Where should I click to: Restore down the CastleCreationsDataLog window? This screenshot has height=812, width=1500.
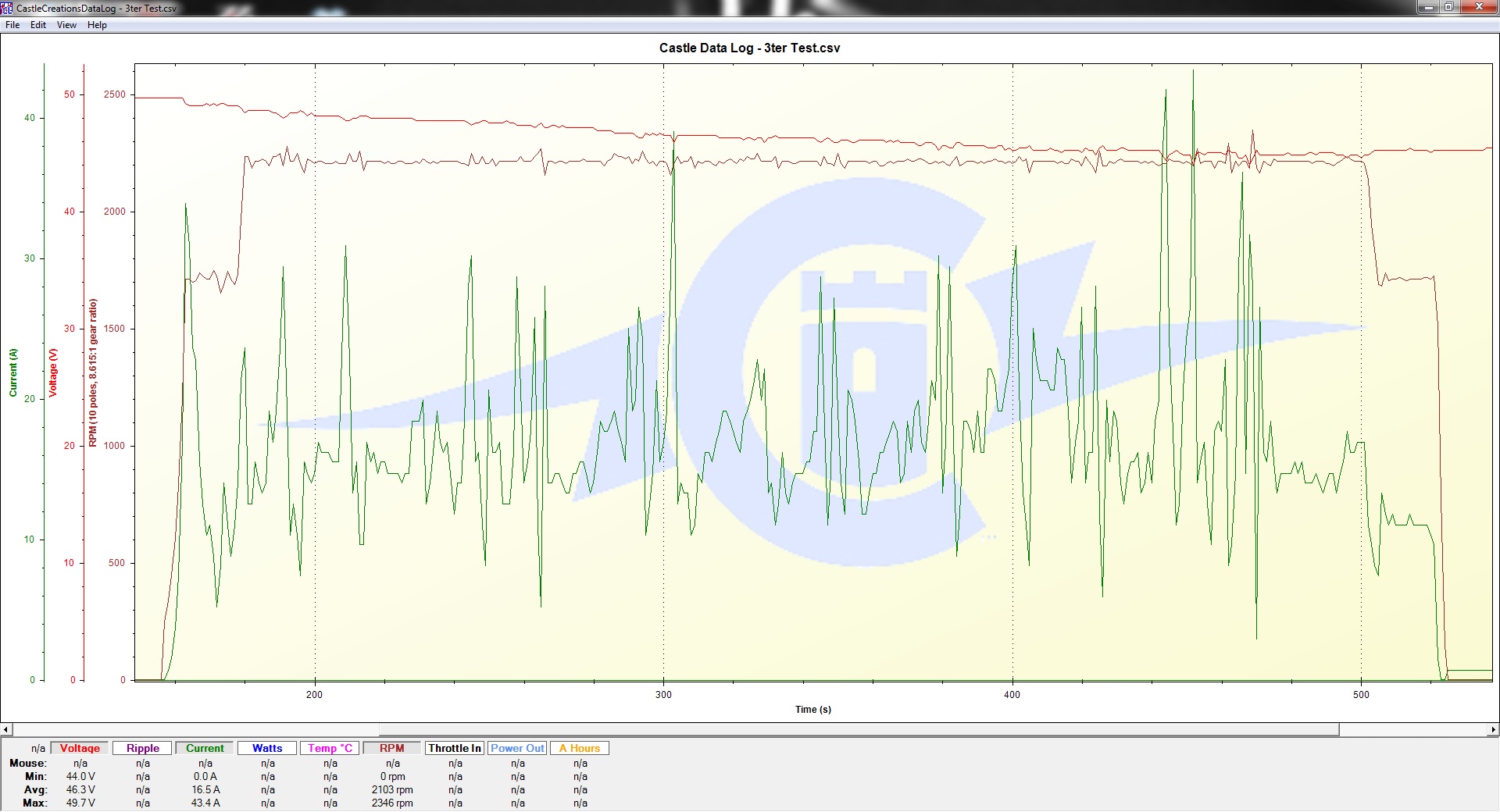[1448, 7]
